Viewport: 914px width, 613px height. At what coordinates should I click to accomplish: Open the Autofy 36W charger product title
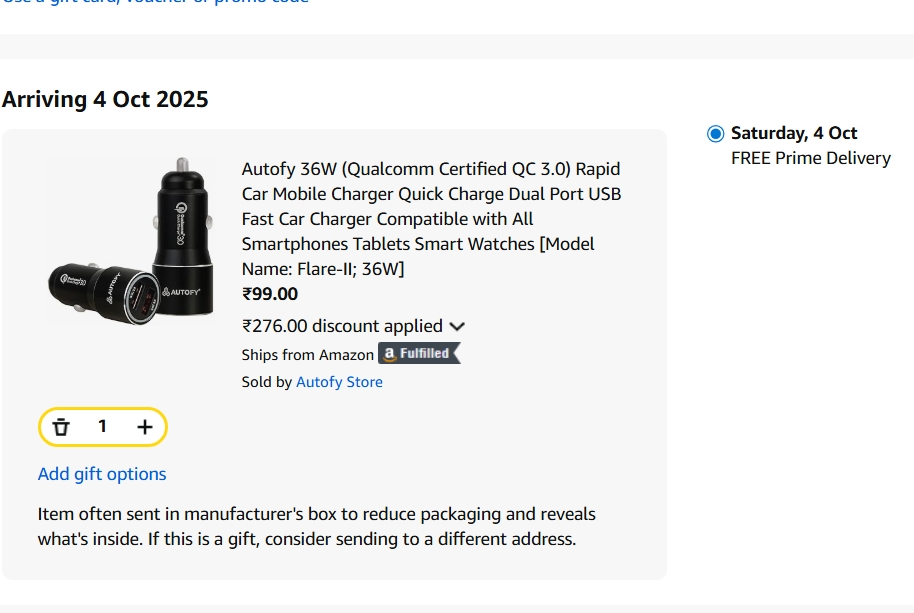click(430, 218)
